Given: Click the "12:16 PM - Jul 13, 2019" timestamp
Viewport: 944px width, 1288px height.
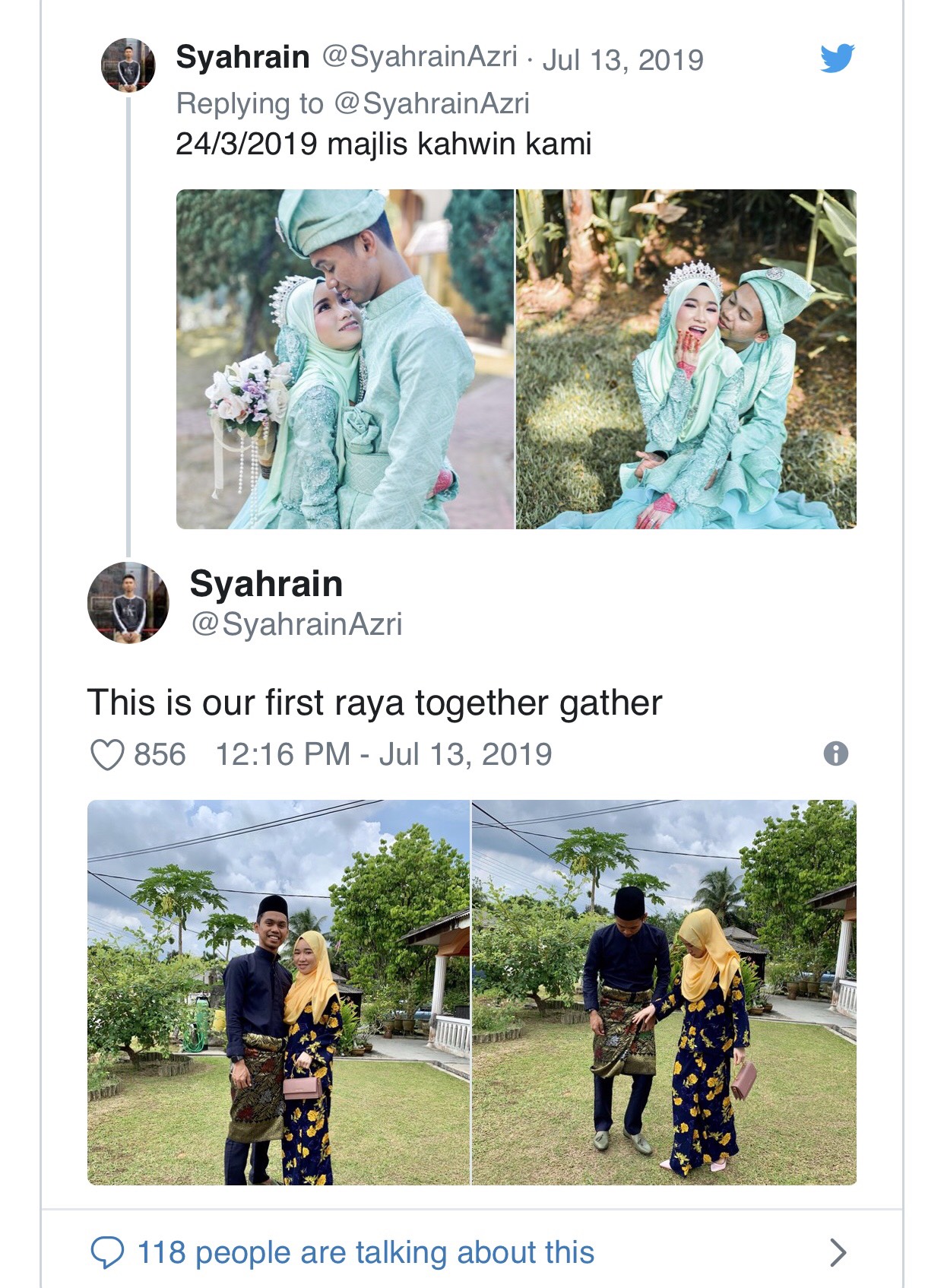Looking at the screenshot, I should point(384,754).
